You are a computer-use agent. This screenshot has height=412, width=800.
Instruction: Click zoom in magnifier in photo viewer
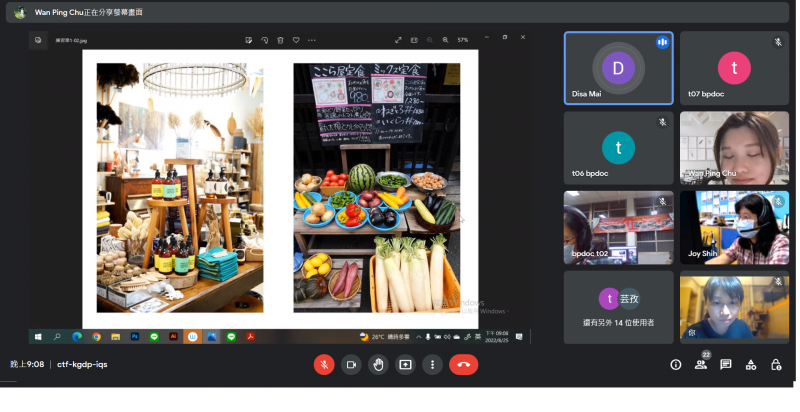445,40
